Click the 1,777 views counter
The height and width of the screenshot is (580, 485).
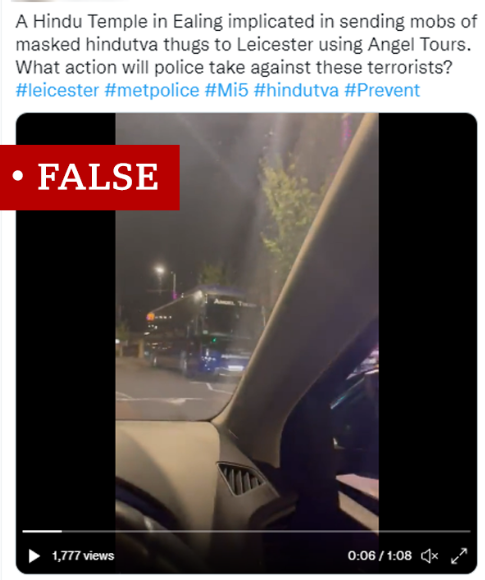tap(83, 556)
